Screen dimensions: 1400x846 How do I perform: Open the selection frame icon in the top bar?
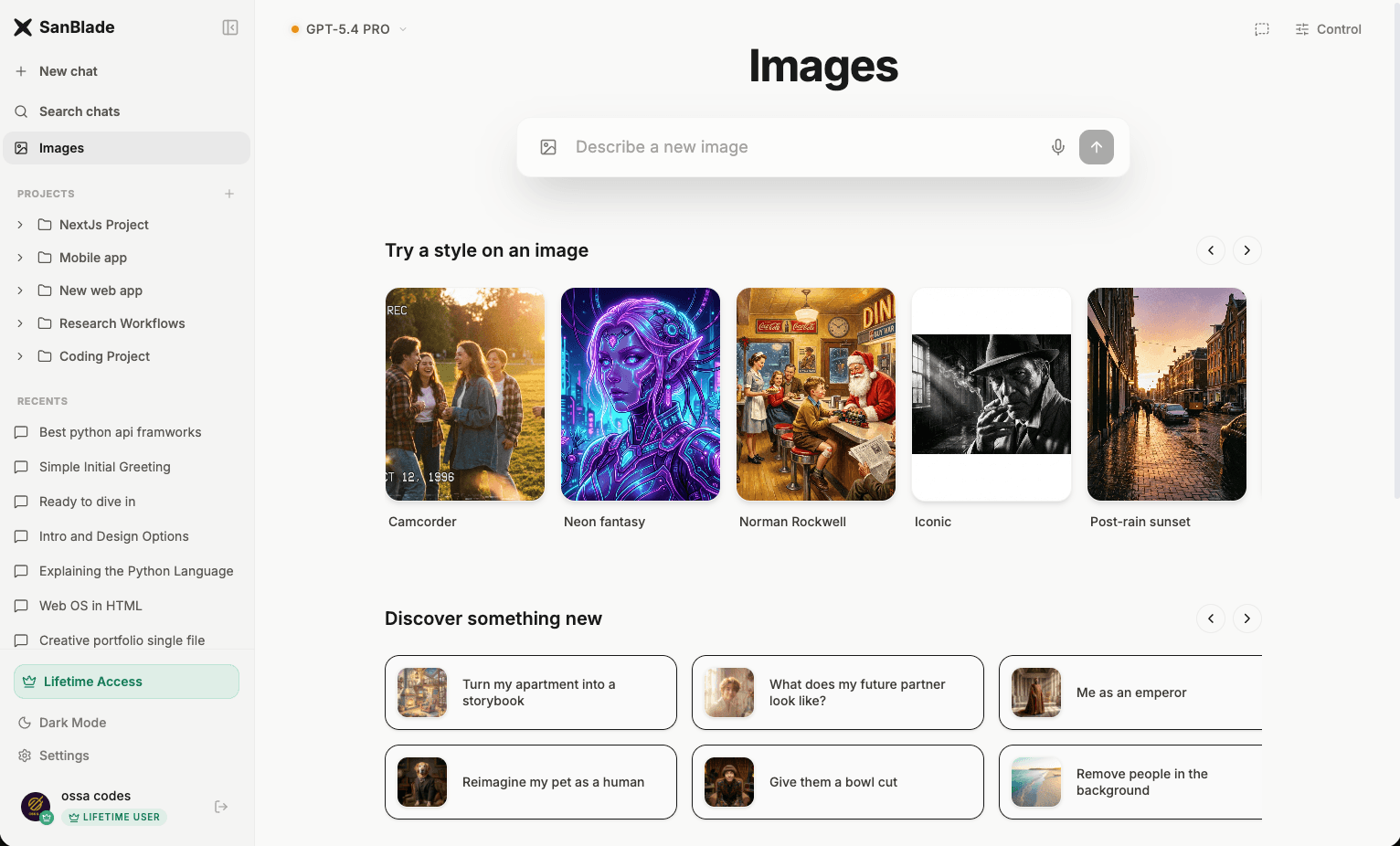(1261, 28)
